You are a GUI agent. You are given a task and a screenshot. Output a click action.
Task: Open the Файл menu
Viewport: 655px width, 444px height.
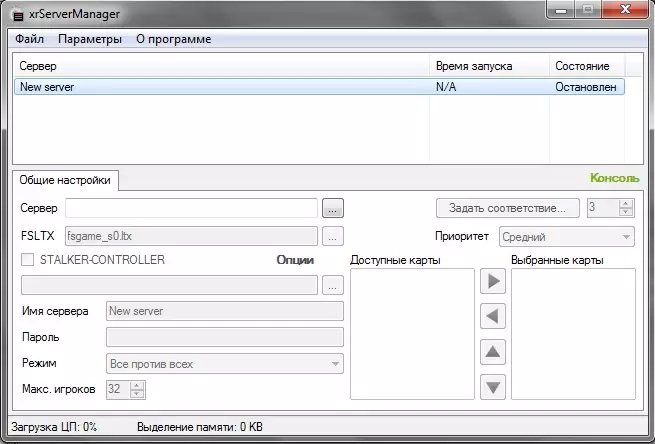point(29,39)
